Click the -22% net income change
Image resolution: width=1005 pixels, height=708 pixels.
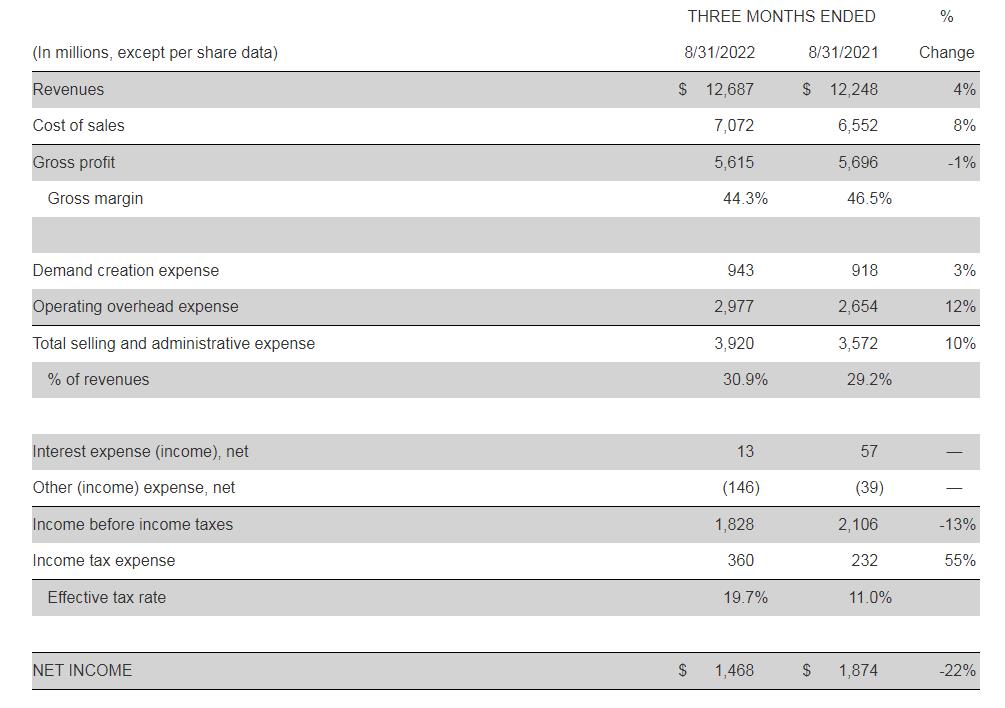coord(957,670)
